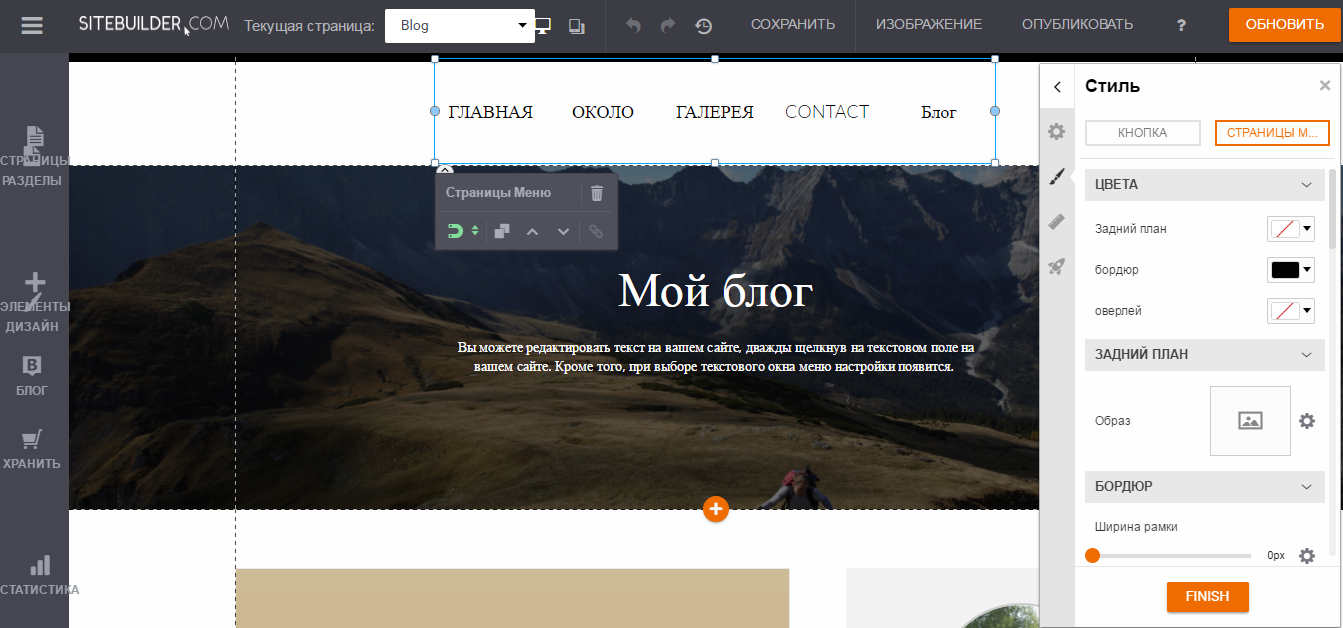The image size is (1343, 628).
Task: Open the revision history clock icon
Action: click(x=704, y=26)
